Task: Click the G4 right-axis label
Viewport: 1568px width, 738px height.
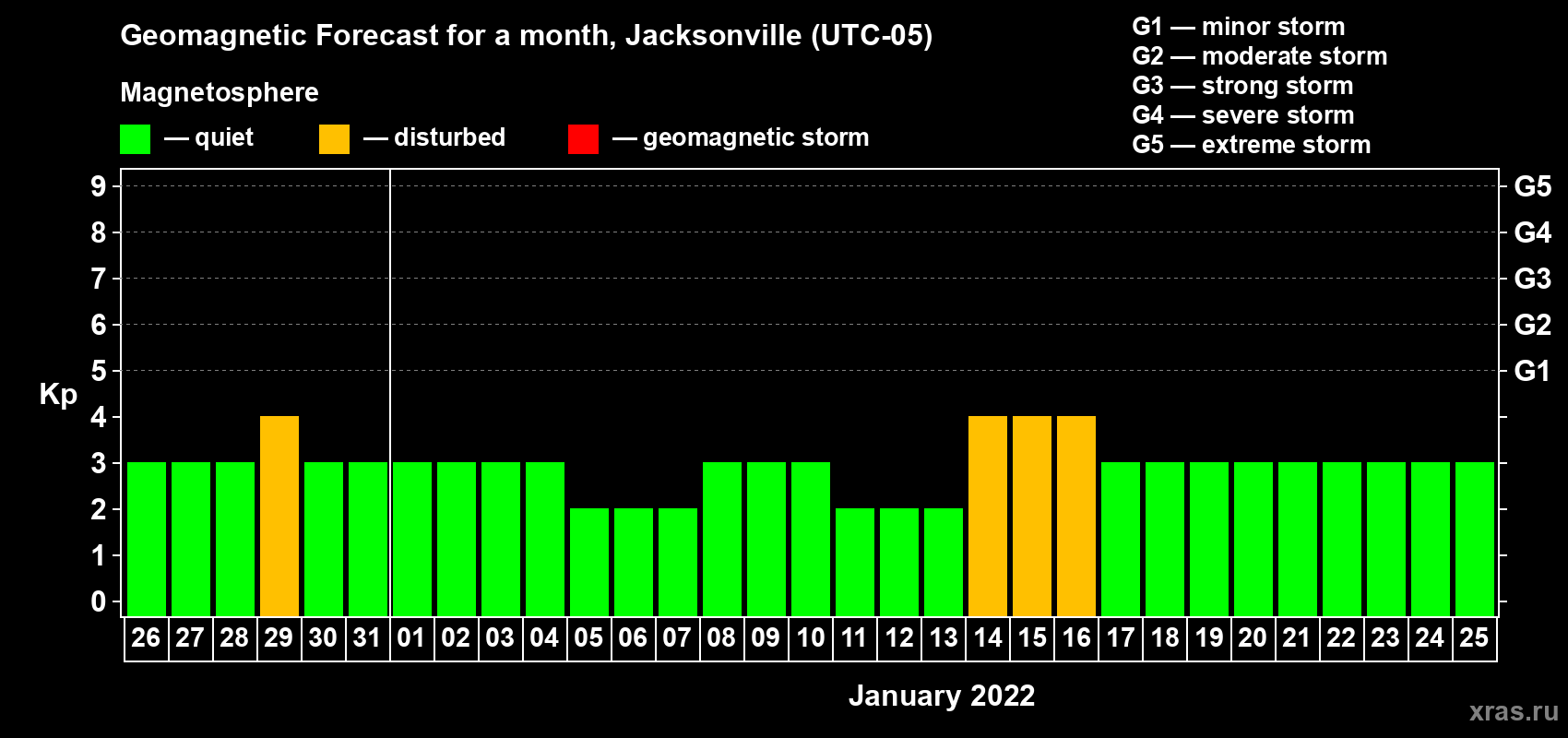Action: 1532,232
